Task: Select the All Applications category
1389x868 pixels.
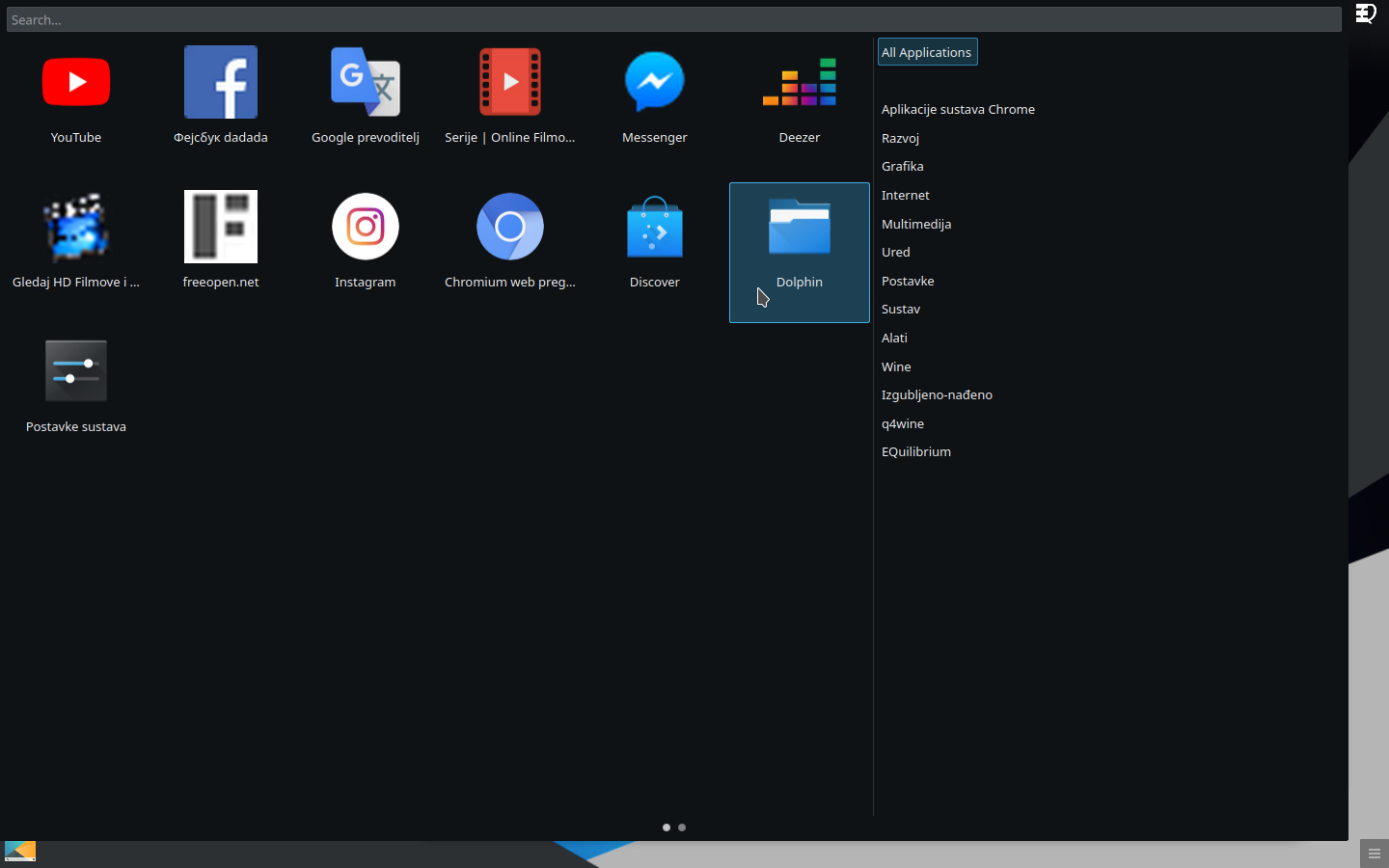Action: point(927,52)
